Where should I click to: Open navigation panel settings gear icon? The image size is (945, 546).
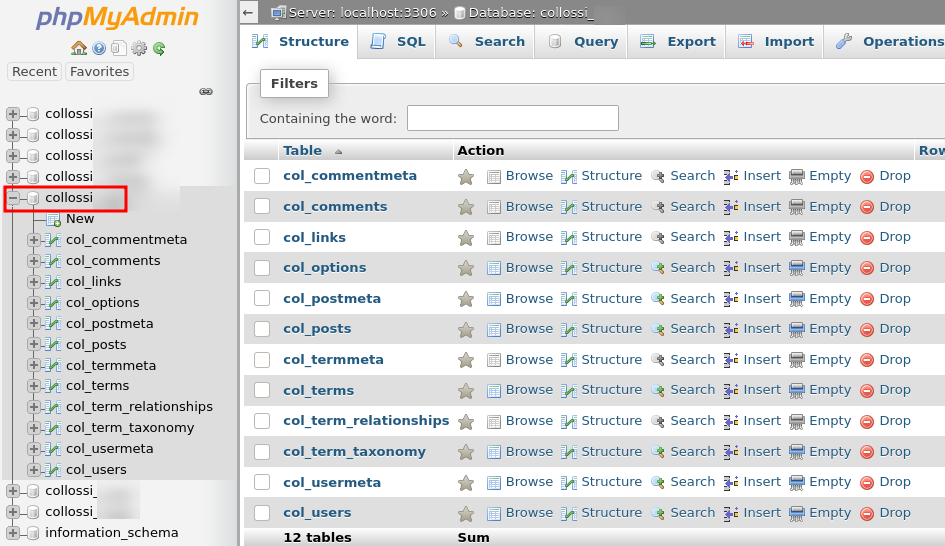coord(139,48)
